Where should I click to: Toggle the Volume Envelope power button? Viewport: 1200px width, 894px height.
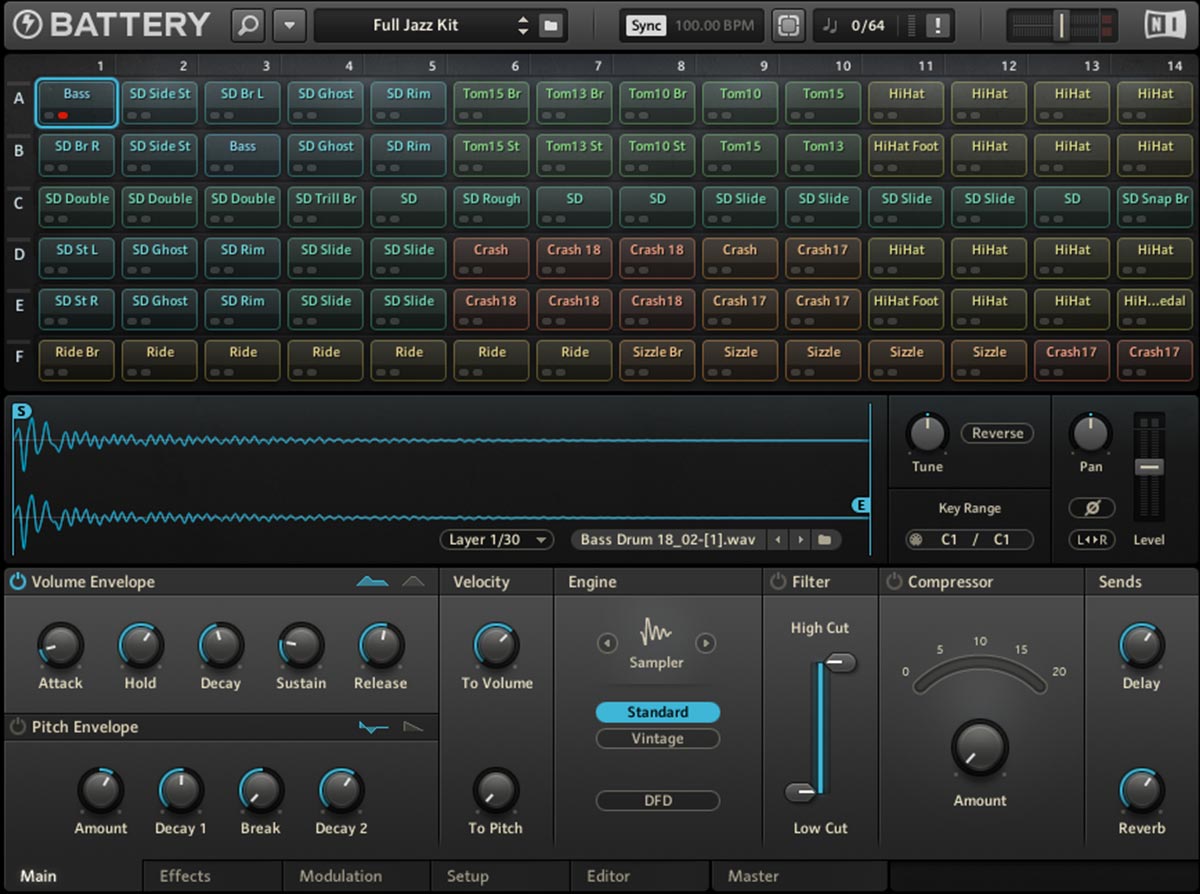tap(18, 582)
